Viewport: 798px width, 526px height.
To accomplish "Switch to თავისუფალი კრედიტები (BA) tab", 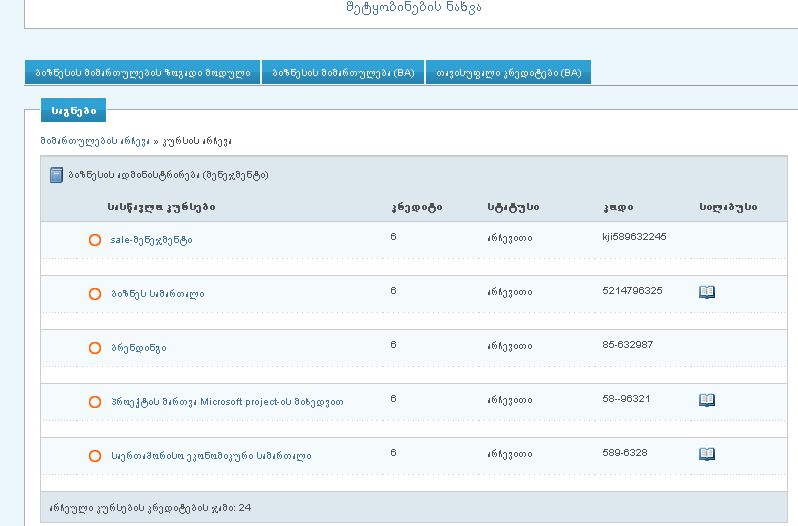I will [508, 72].
